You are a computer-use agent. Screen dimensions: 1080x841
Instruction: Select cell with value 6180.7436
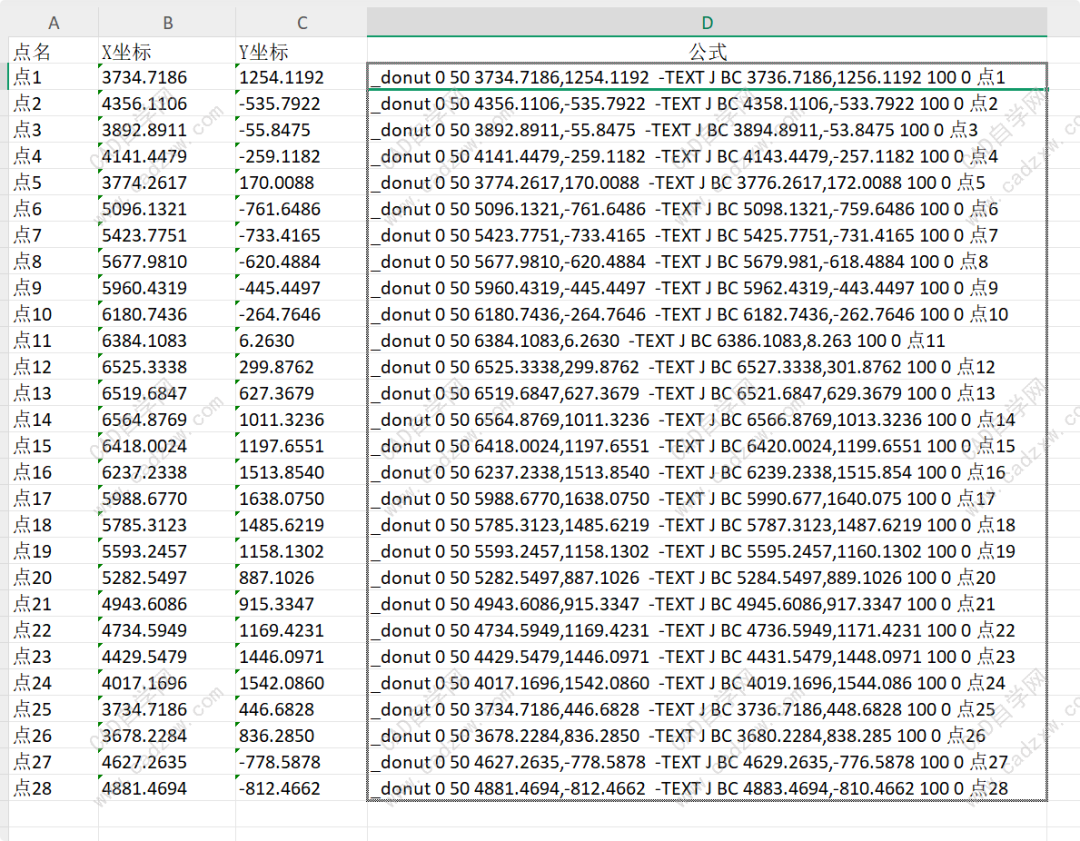coord(167,314)
